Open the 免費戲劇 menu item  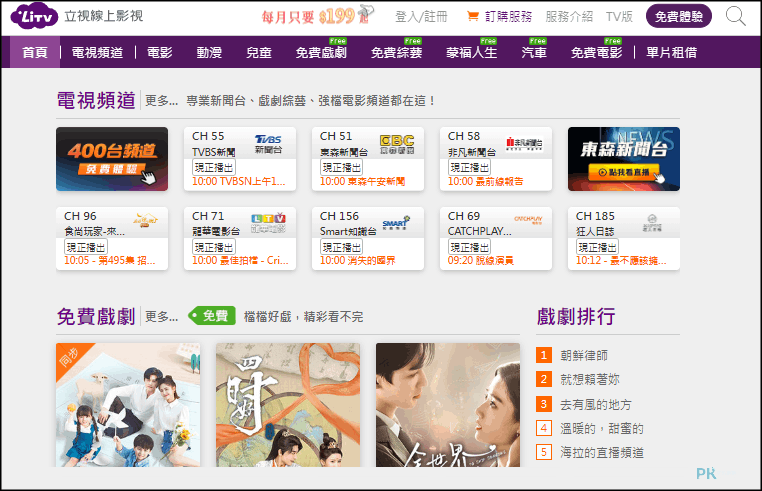click(x=321, y=52)
